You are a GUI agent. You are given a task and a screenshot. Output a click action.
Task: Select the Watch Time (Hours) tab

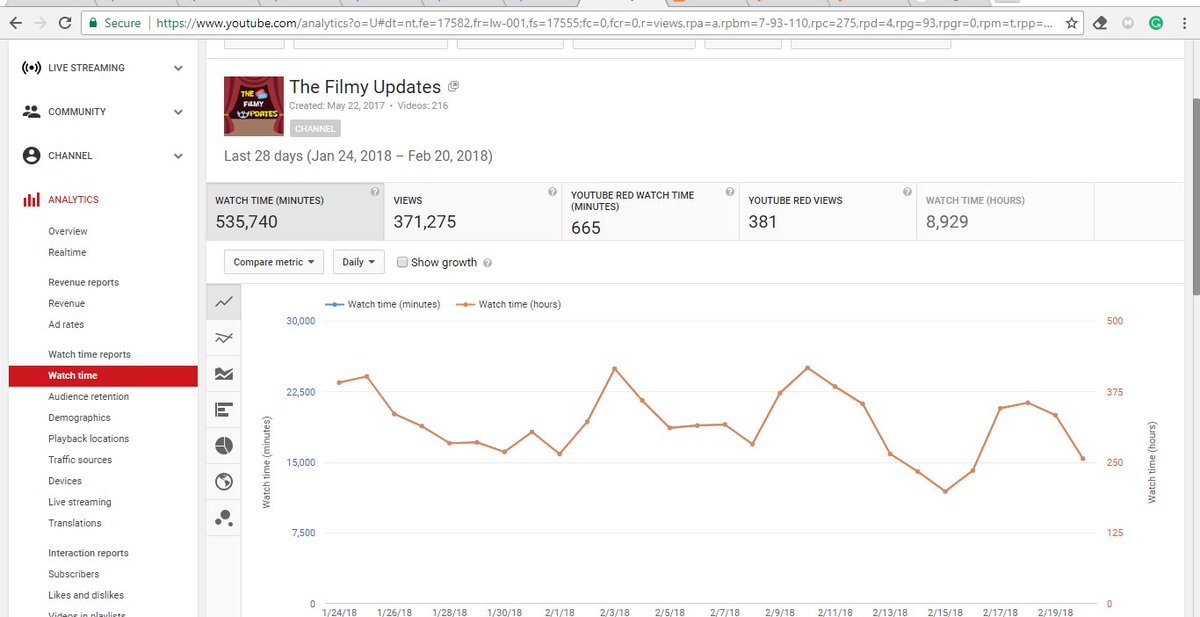click(1006, 212)
